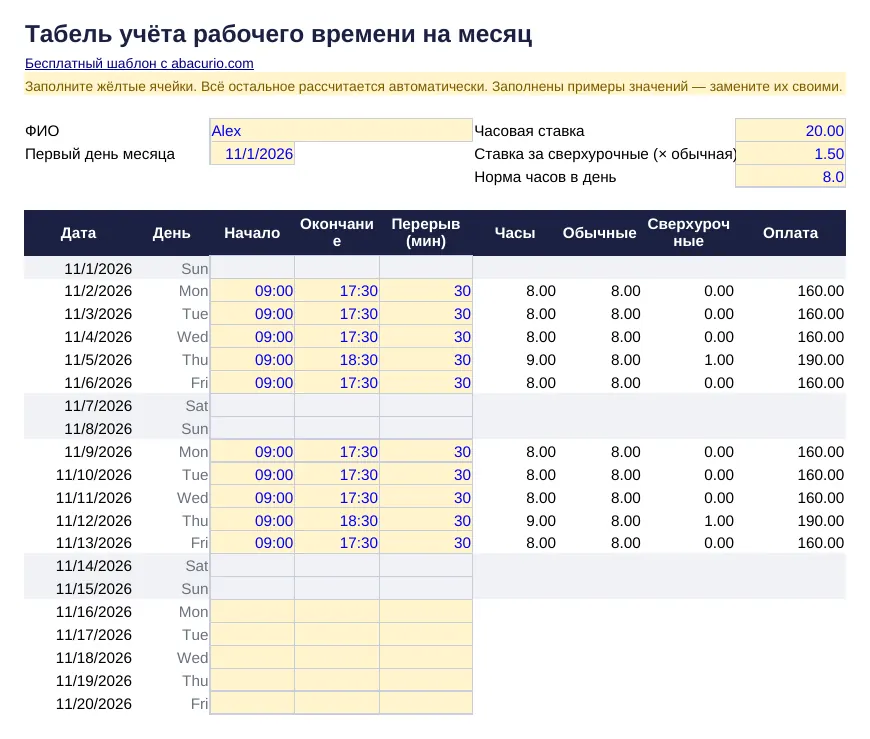Click payment 160.00 for 11/10/2026
Viewport: 870px width, 739px height.
821,475
